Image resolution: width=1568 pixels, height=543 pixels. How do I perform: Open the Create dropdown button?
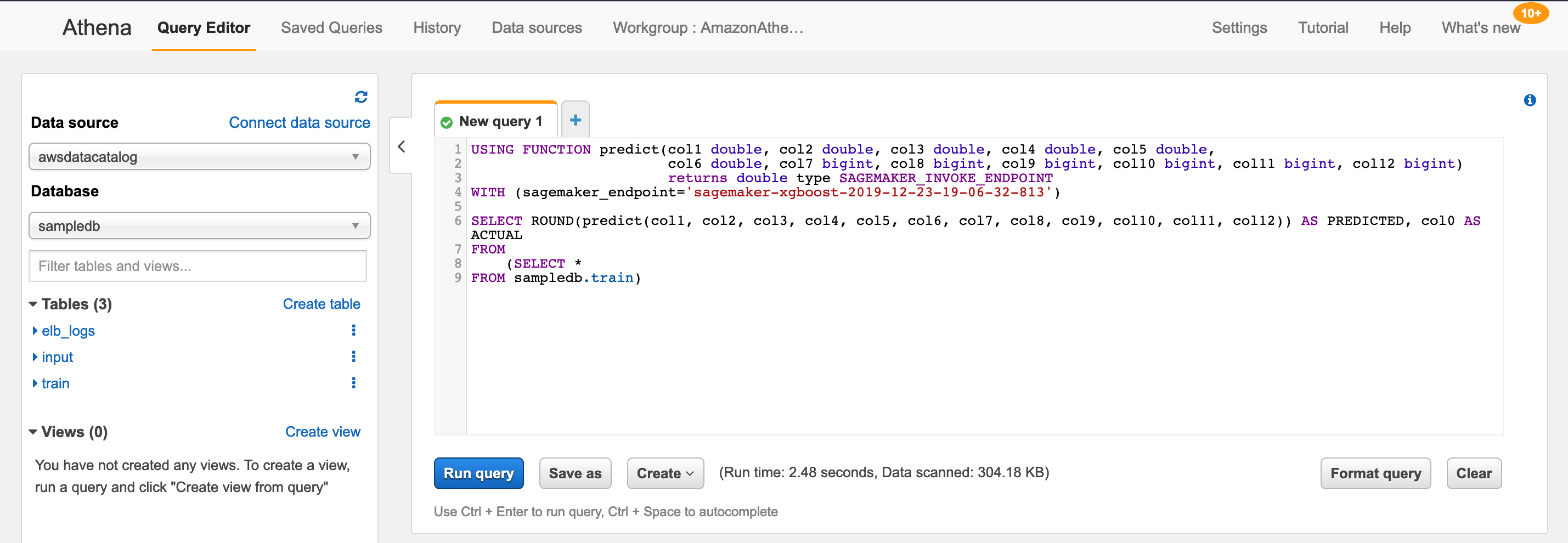click(x=665, y=473)
